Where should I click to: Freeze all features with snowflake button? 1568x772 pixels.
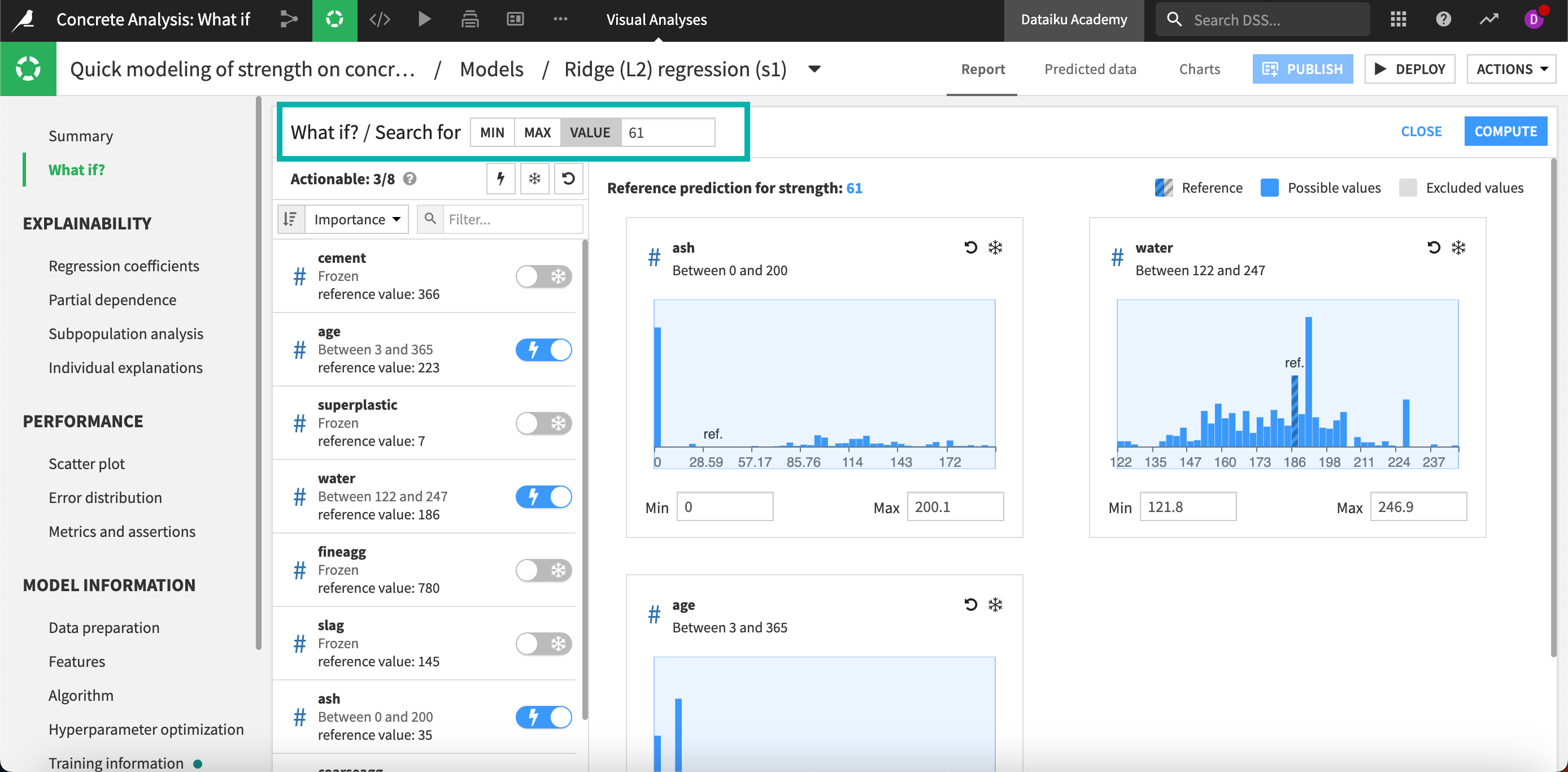(x=534, y=179)
